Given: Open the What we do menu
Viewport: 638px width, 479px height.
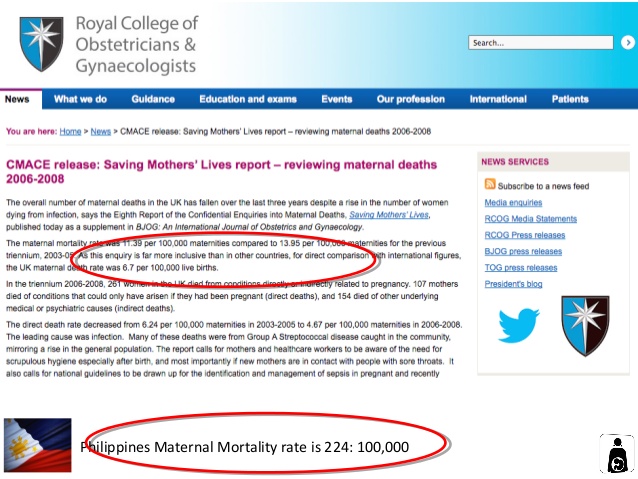Looking at the screenshot, I should coord(80,99).
